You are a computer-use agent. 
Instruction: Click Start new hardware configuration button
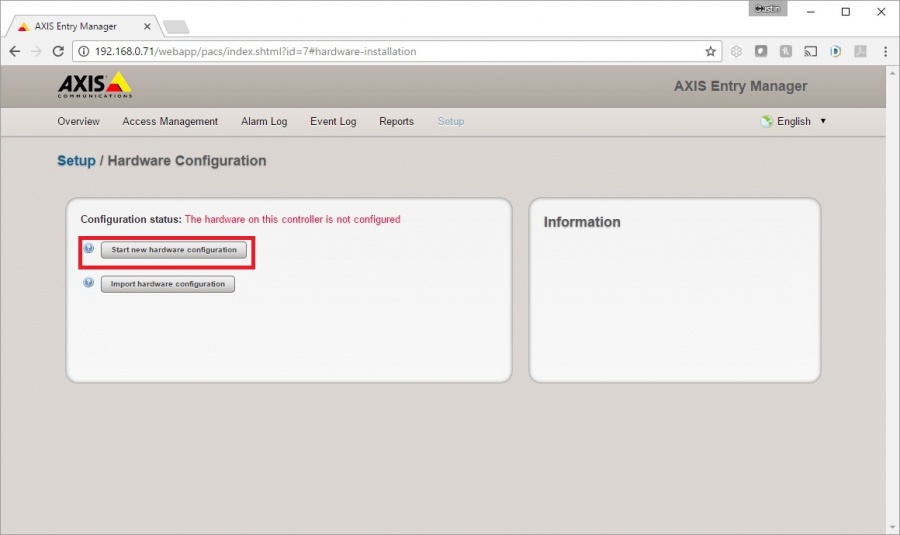point(174,250)
